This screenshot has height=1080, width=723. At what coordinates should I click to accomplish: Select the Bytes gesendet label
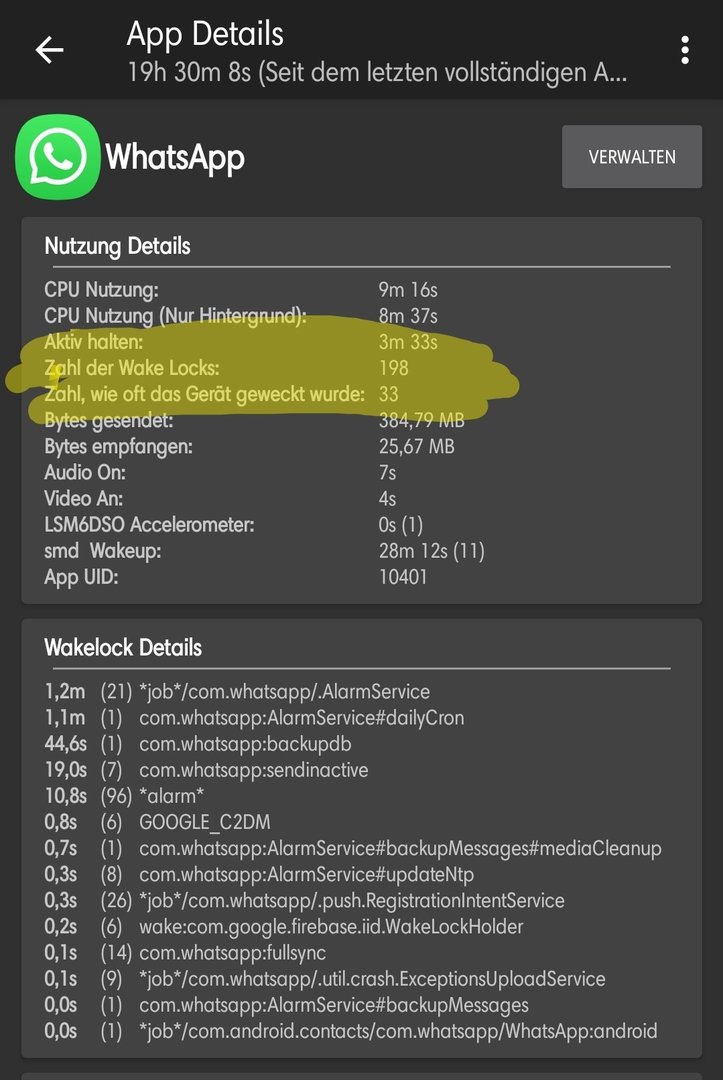[x=109, y=420]
